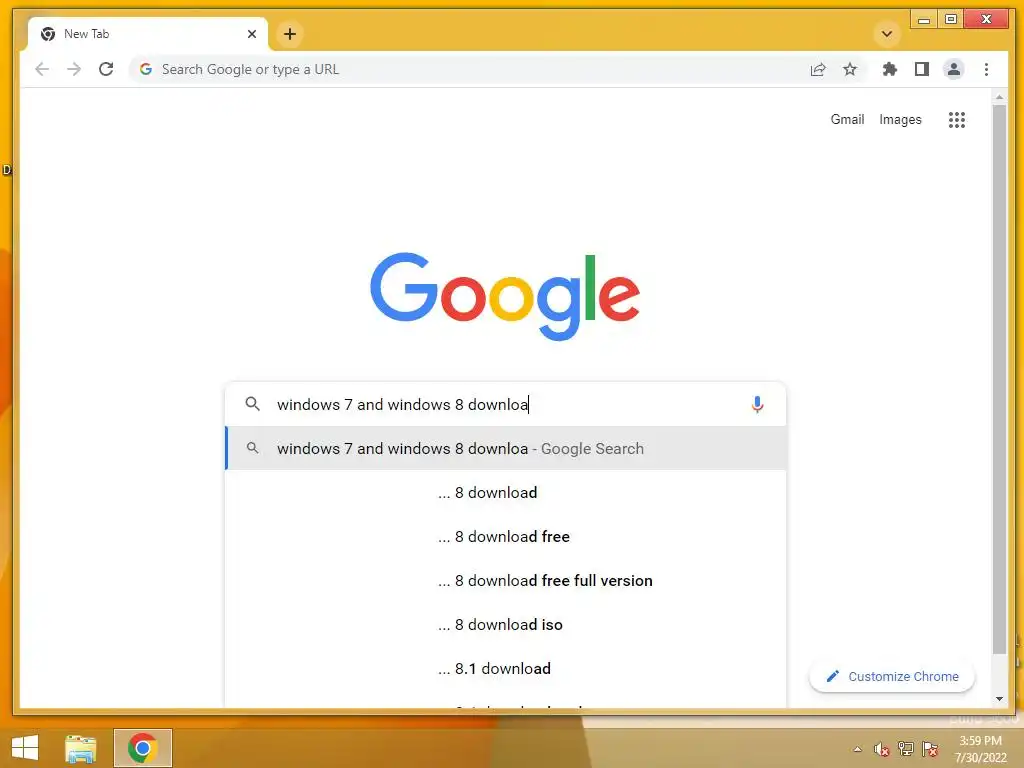This screenshot has height=768, width=1024.
Task: Click the browser back arrow
Action: pyautogui.click(x=42, y=69)
